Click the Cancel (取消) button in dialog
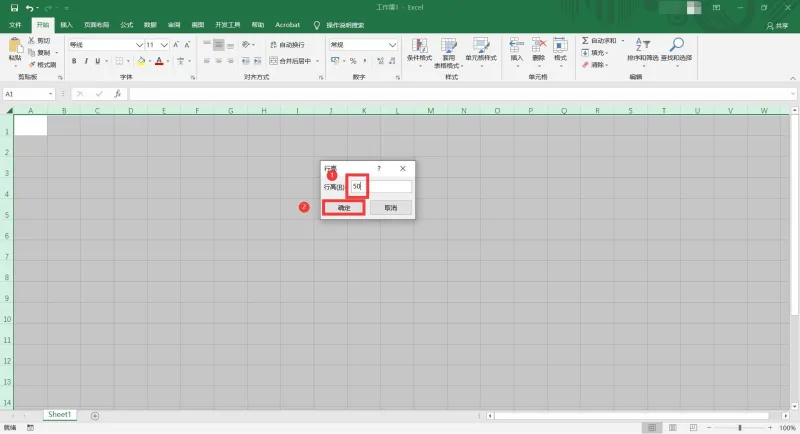 click(x=391, y=208)
